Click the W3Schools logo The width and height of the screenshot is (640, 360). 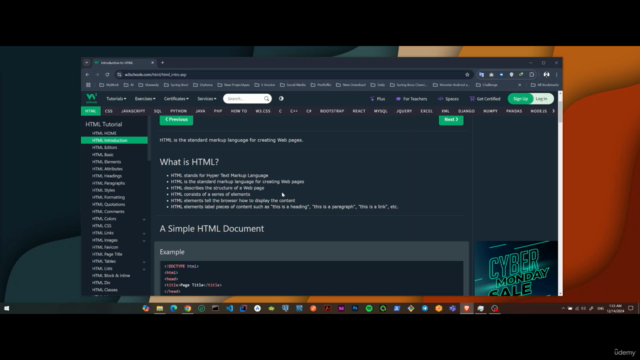pos(91,98)
